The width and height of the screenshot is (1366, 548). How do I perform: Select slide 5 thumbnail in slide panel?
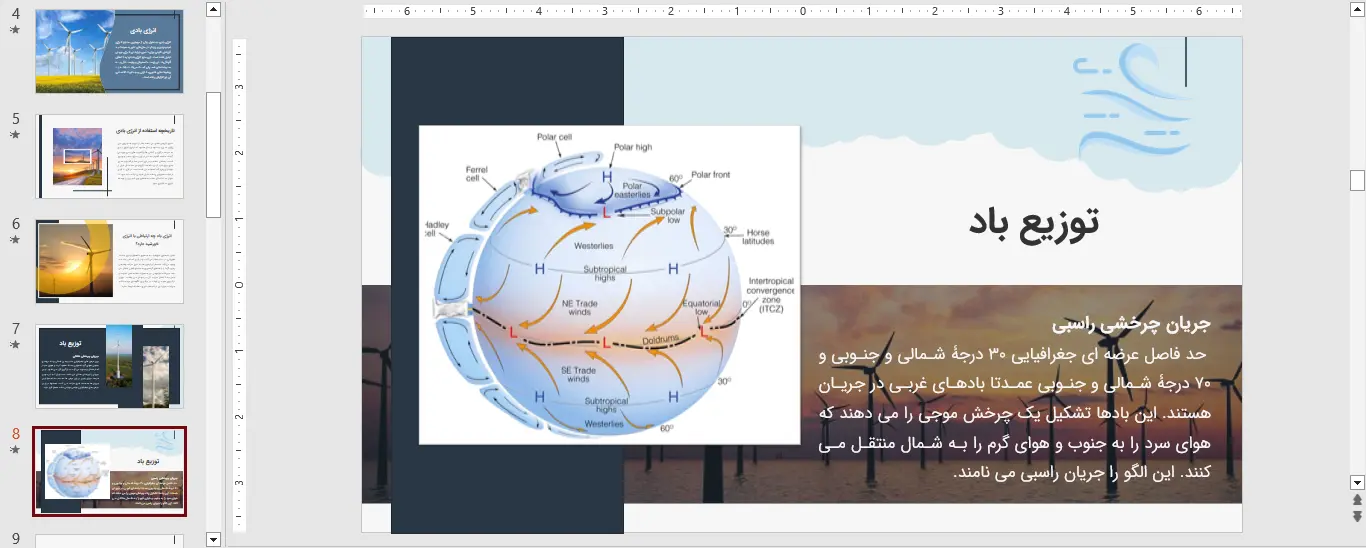(110, 156)
